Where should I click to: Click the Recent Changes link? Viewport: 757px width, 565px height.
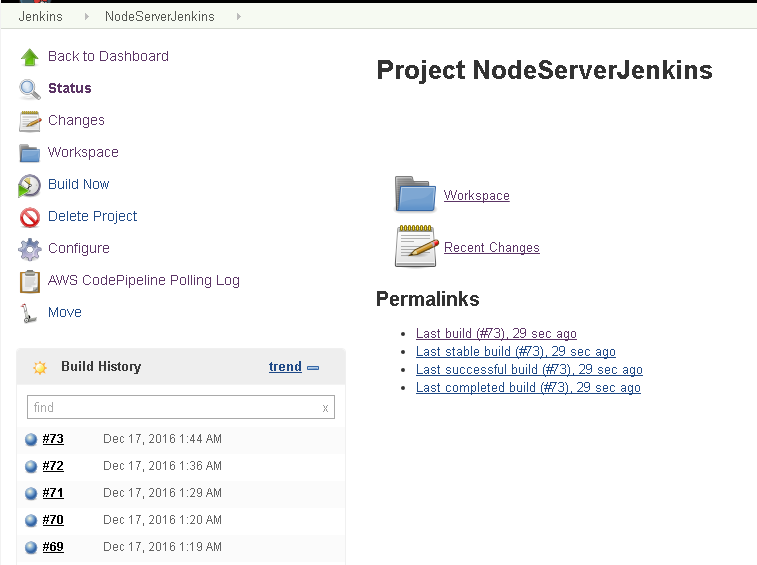click(491, 248)
